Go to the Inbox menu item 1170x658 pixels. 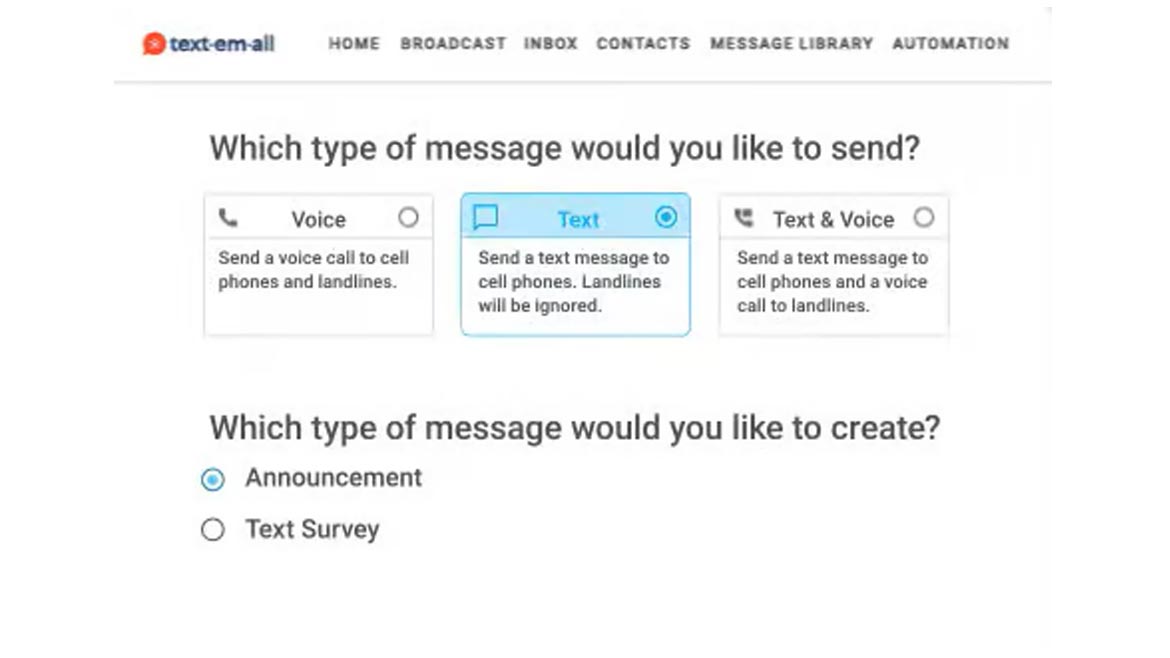click(551, 44)
